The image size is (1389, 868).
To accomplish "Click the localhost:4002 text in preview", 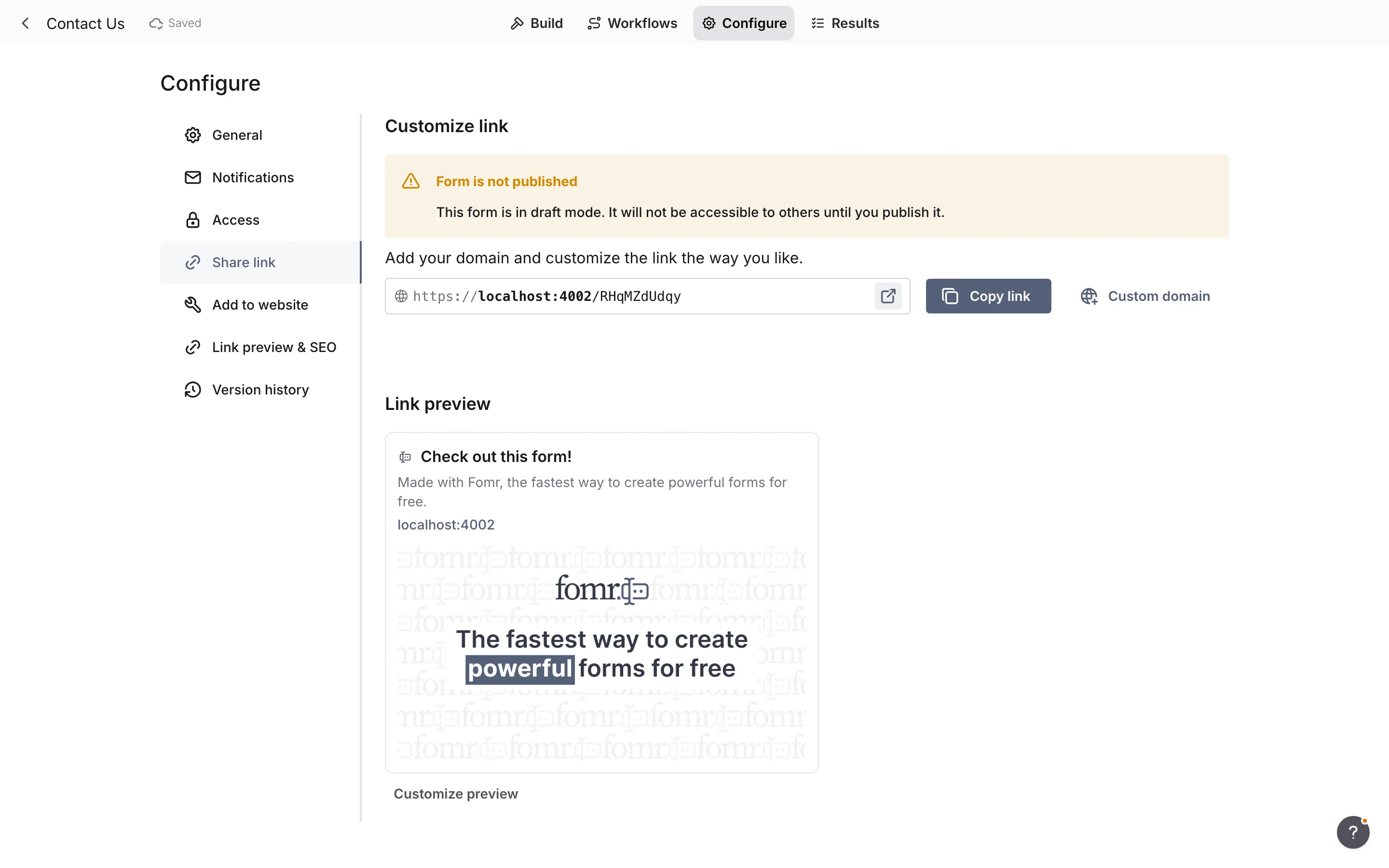I will pos(446,525).
